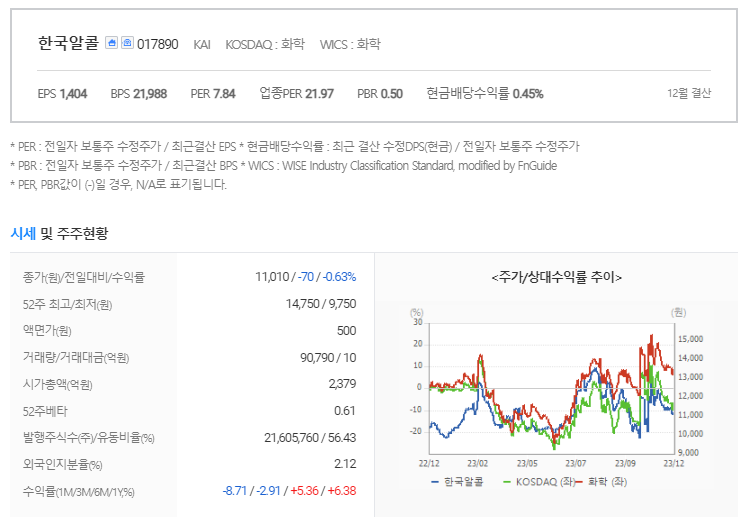Click the shares outstanding value 21,605,760 / 56.43

coord(310,438)
